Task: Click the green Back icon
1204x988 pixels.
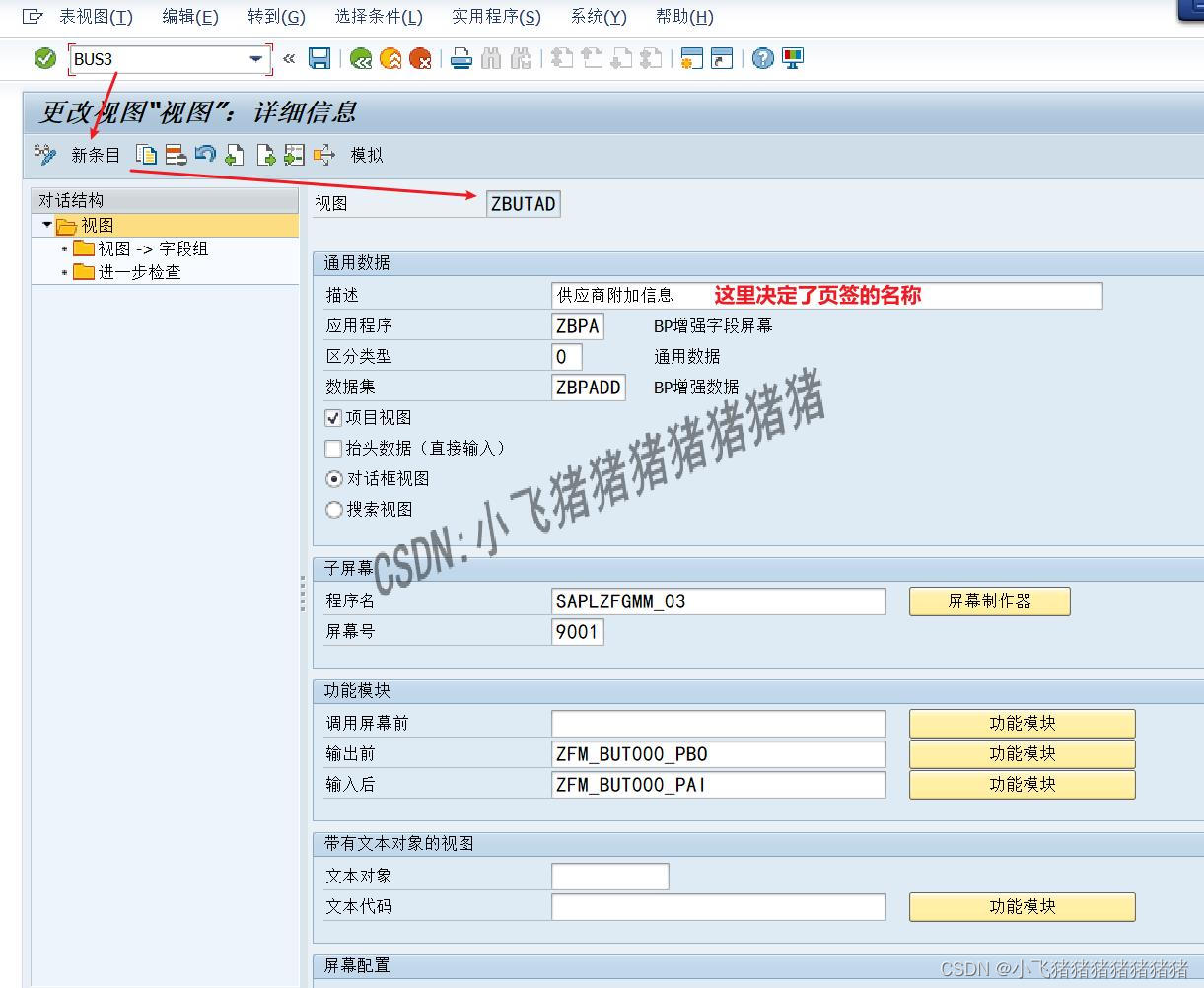Action: tap(361, 59)
